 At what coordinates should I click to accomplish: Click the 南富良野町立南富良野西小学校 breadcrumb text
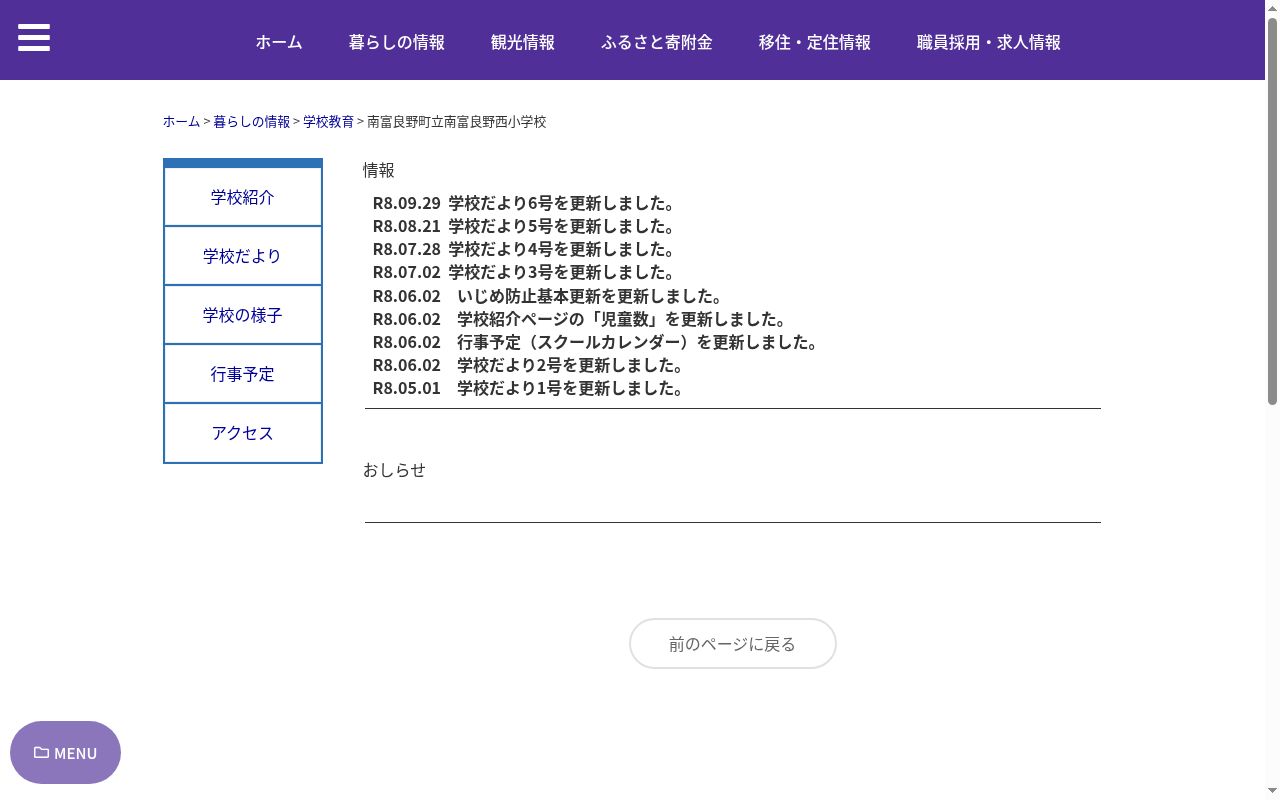coord(457,121)
